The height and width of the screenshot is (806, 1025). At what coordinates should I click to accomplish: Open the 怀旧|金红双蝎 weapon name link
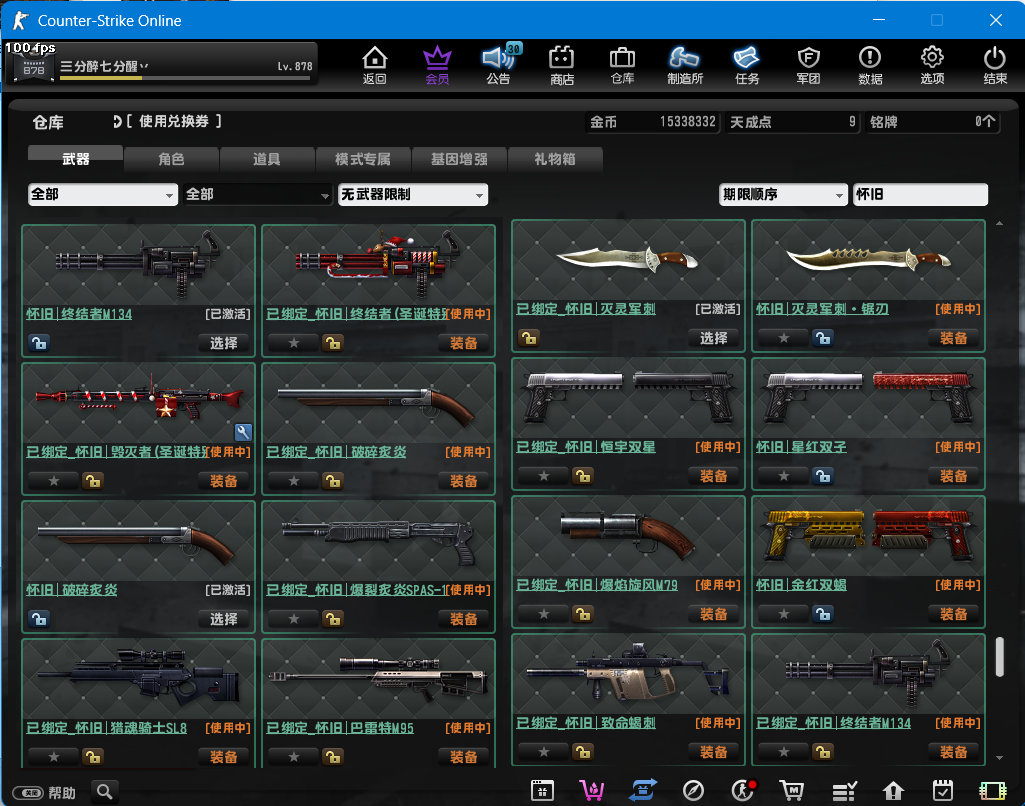801,585
